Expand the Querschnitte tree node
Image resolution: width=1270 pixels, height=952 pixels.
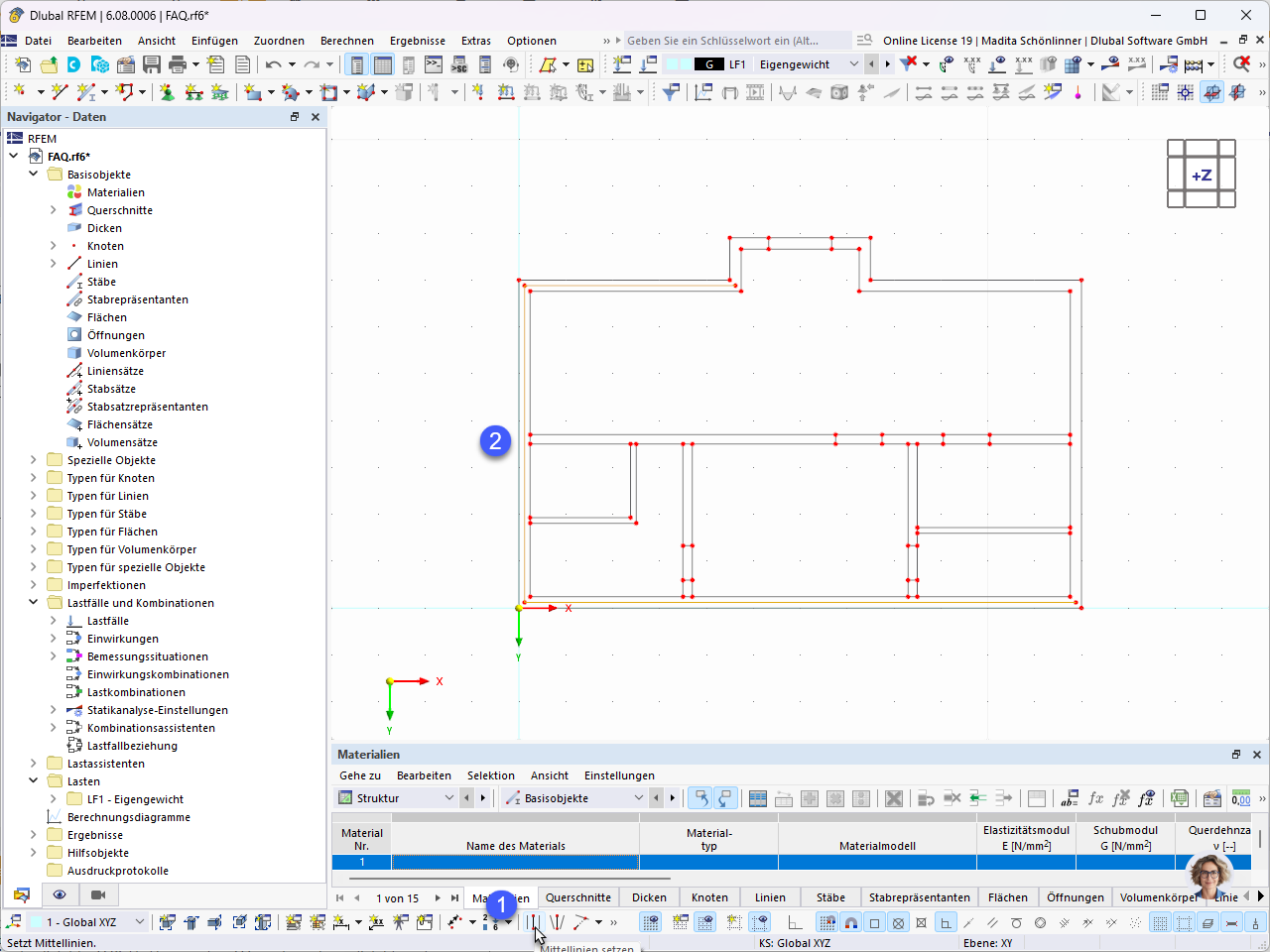[x=54, y=210]
